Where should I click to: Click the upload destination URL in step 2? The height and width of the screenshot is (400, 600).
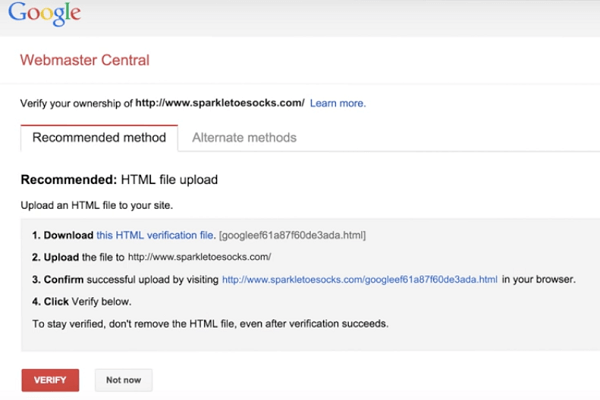pos(199,257)
